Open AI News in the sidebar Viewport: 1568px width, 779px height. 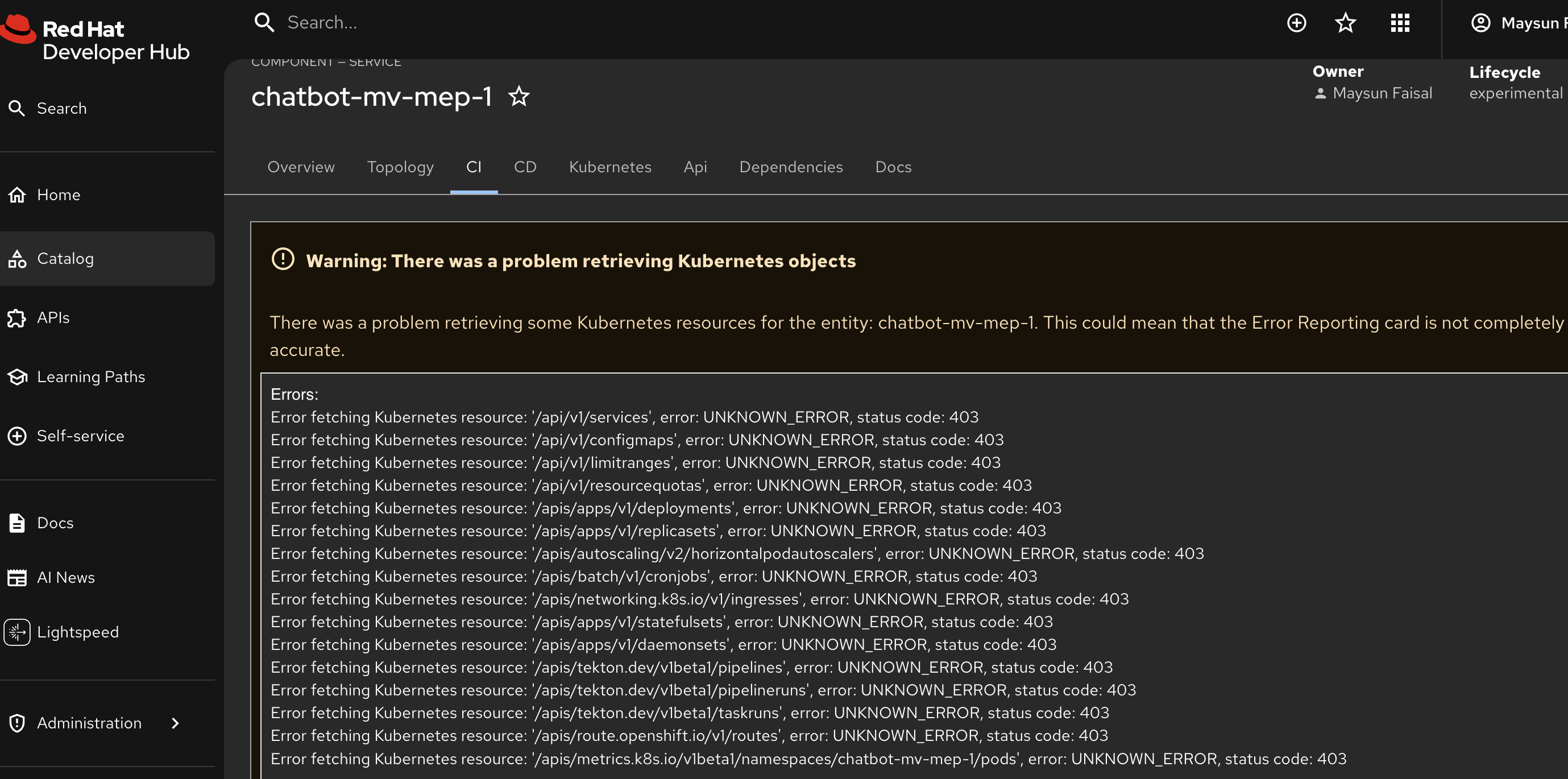66,577
